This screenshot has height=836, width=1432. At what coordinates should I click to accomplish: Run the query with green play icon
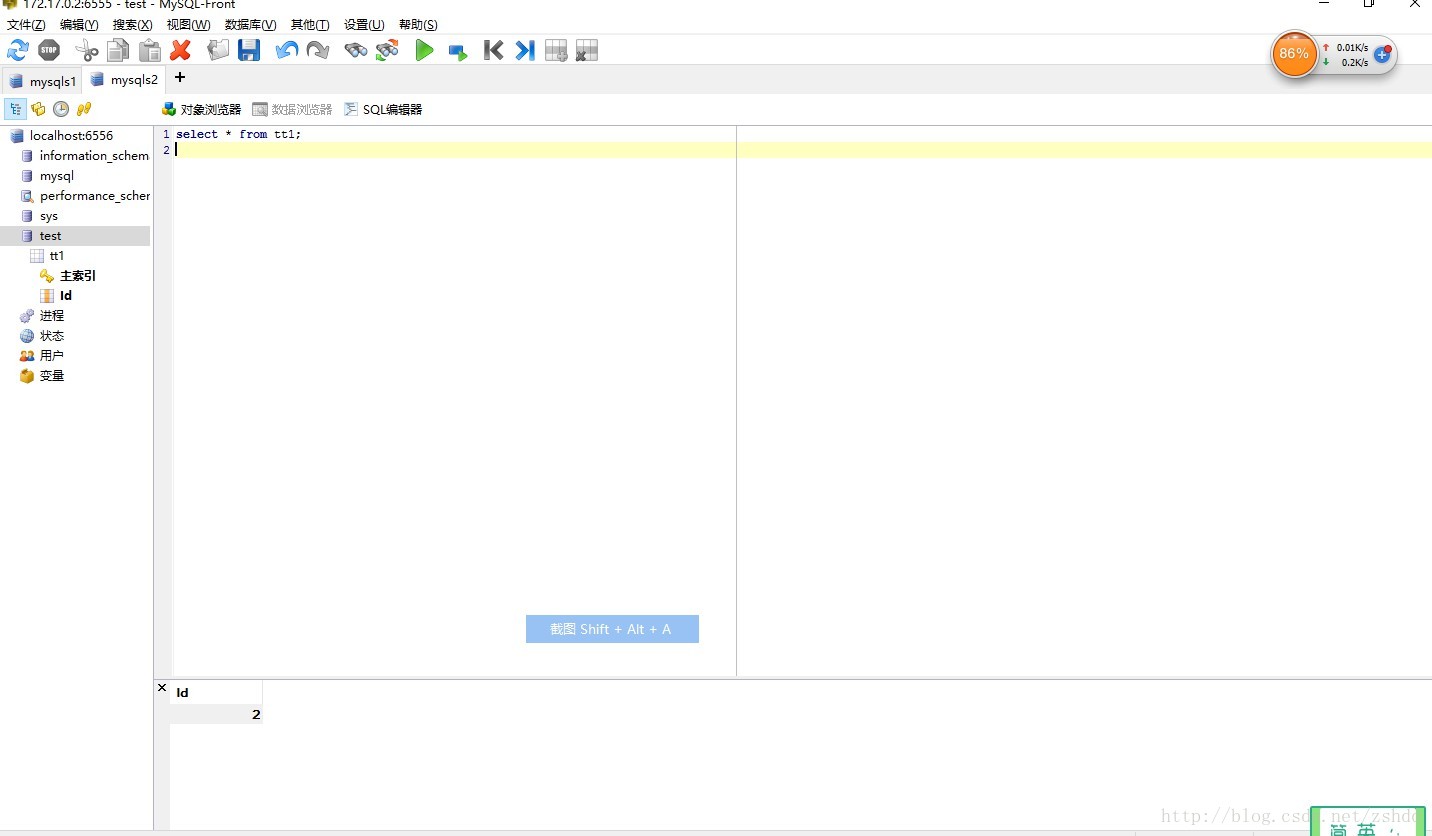click(425, 50)
